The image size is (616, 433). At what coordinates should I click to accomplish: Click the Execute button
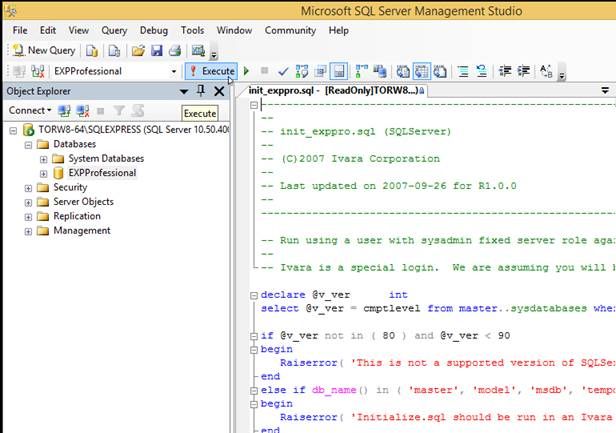coord(211,71)
